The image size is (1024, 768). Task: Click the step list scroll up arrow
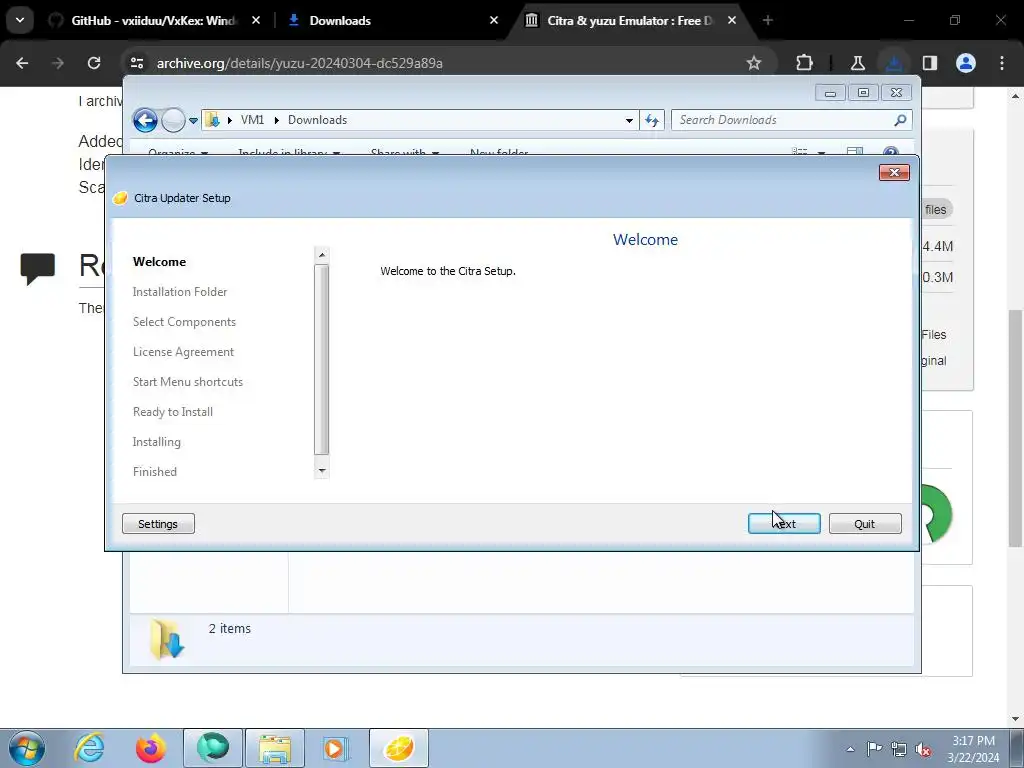coord(321,255)
